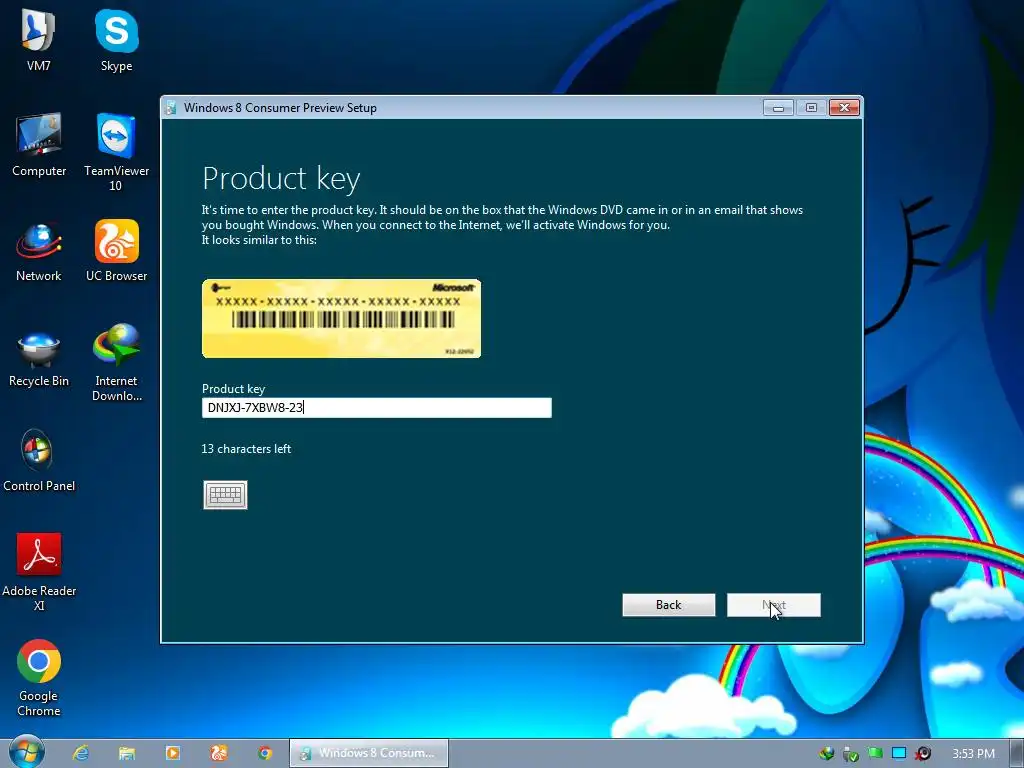Click the Next button
1024x768 pixels.
[x=774, y=605]
